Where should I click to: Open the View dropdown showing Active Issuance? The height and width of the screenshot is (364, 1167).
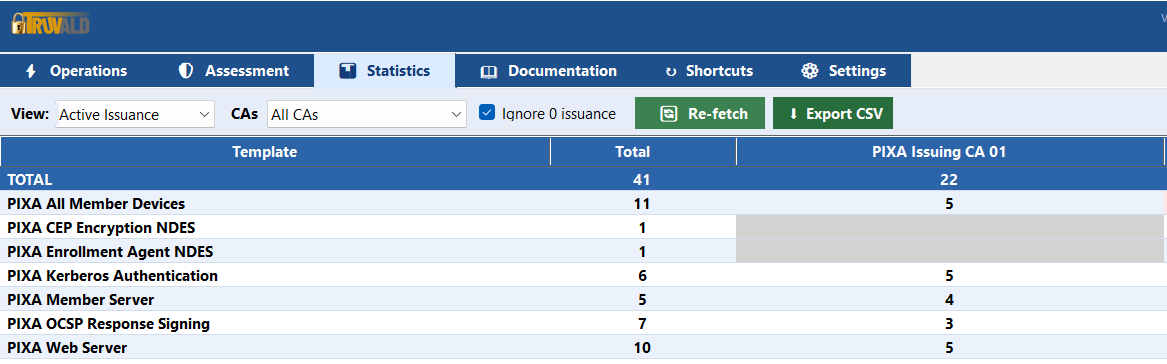(x=135, y=114)
